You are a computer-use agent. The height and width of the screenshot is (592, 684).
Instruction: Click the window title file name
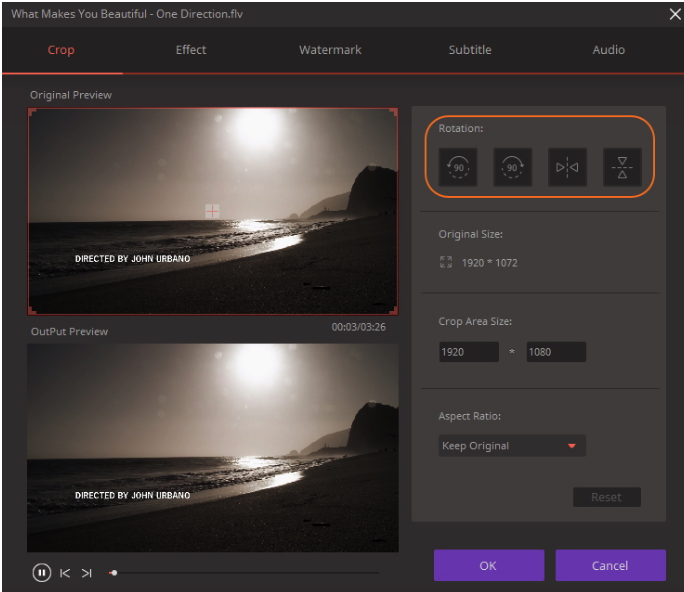coord(127,14)
